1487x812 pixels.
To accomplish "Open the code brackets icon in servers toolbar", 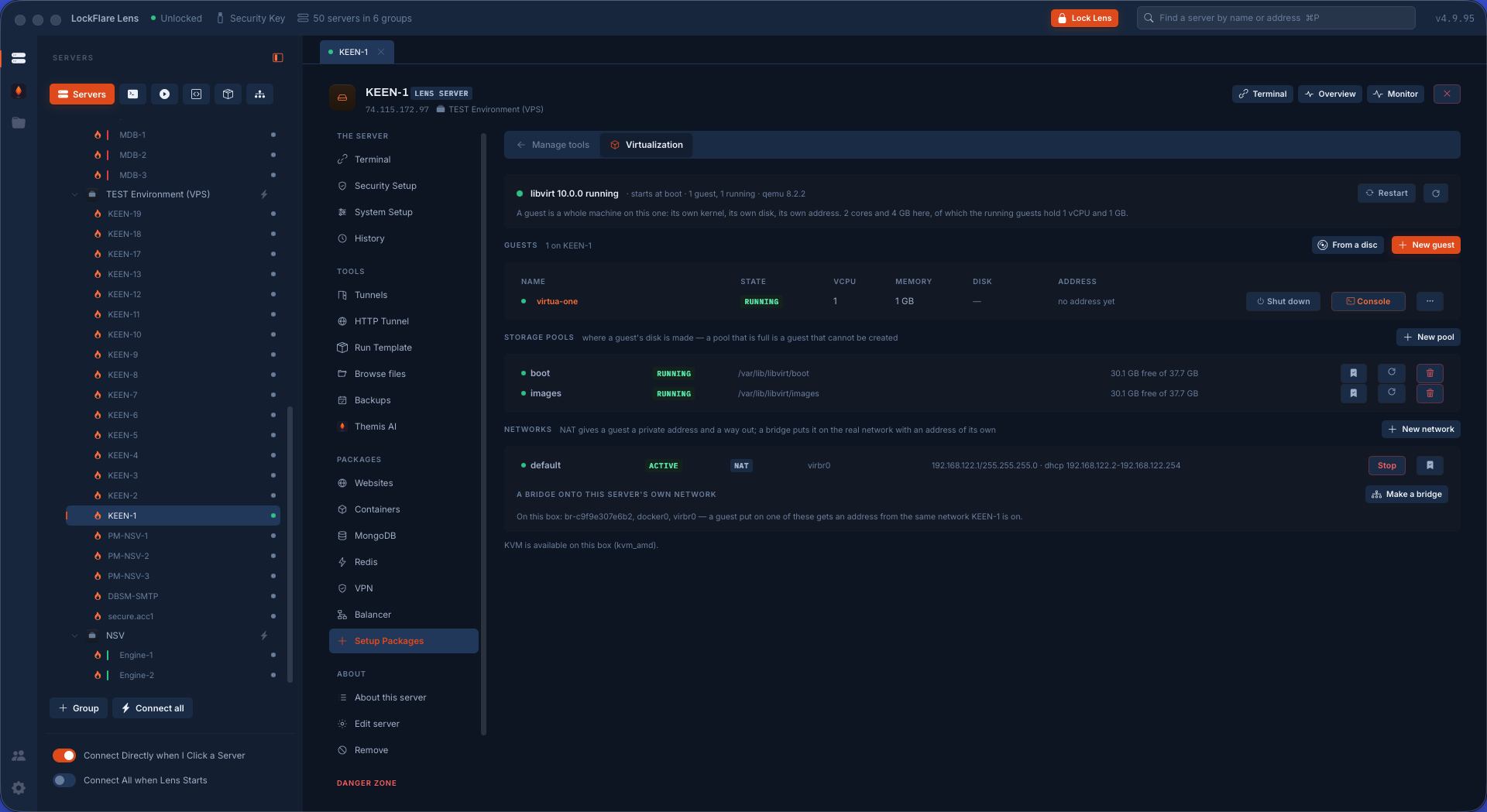I will 196,94.
